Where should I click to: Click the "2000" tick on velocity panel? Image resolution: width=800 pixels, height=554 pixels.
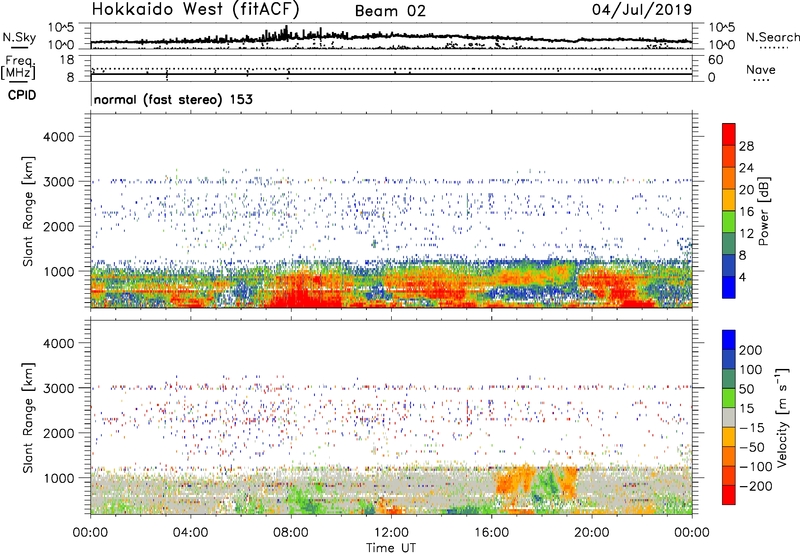click(x=59, y=433)
